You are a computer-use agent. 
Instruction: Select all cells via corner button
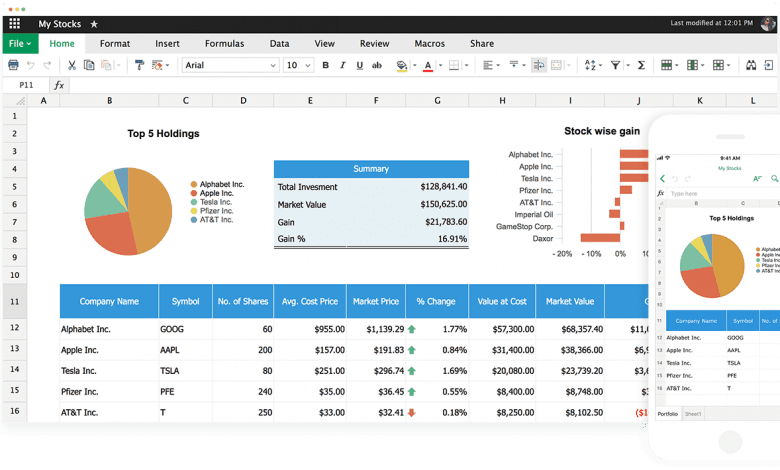click(15, 100)
